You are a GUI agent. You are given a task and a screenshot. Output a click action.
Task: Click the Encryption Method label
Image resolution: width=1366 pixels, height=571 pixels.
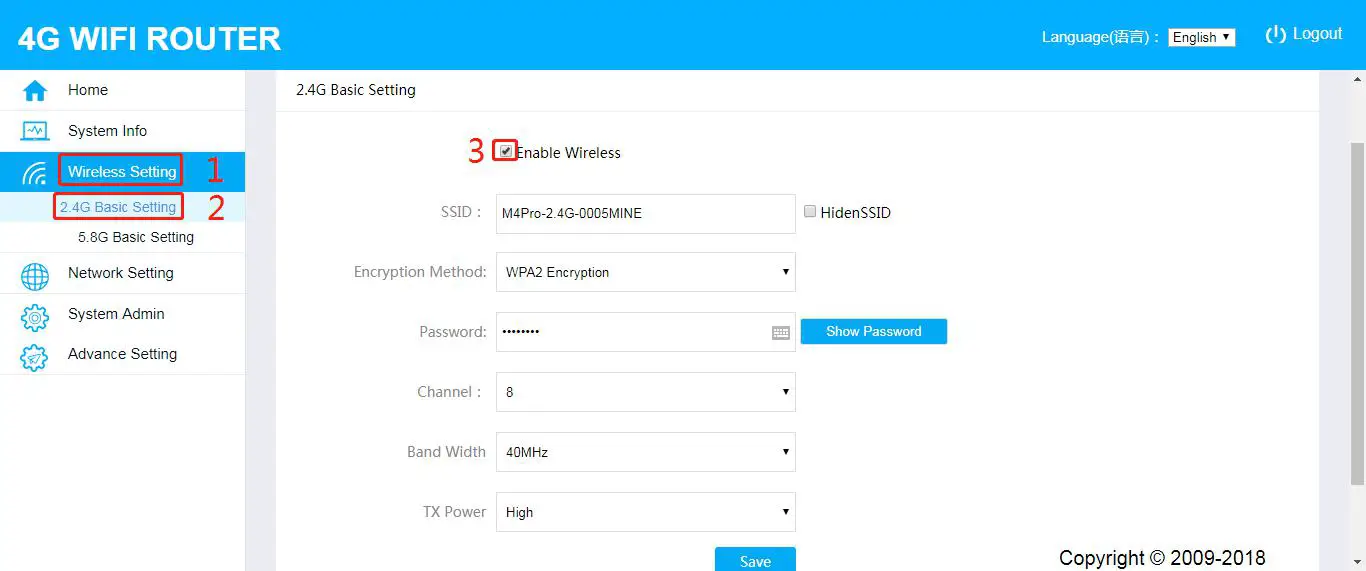pyautogui.click(x=420, y=272)
